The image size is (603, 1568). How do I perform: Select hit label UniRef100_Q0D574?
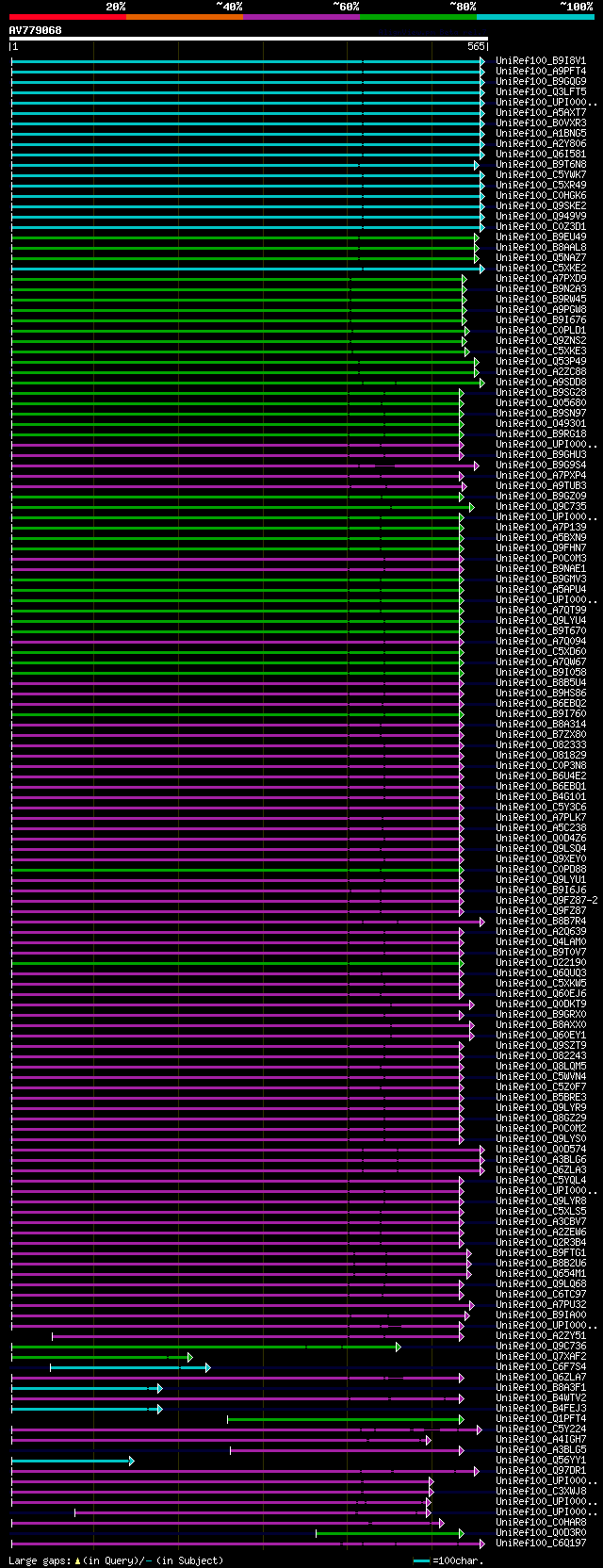click(x=541, y=1150)
